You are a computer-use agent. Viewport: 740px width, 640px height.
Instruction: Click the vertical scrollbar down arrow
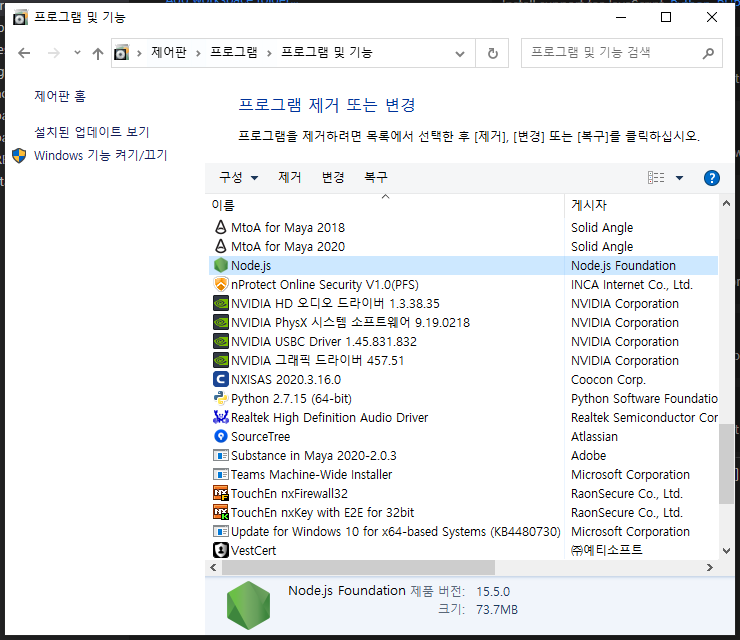point(726,551)
